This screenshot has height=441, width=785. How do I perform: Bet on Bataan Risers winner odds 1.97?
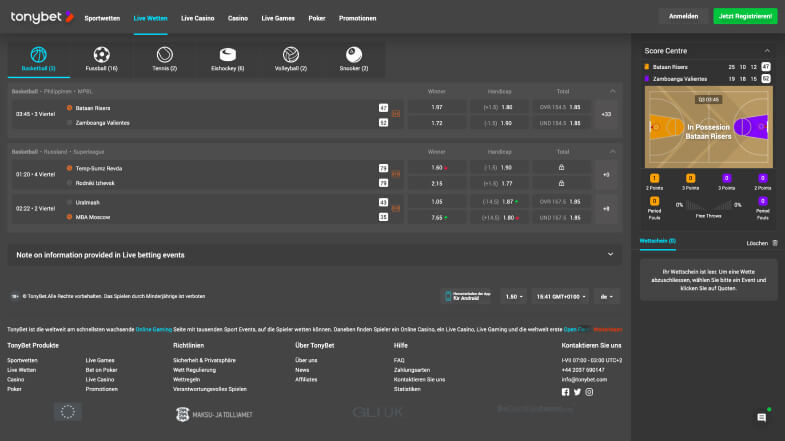(x=437, y=107)
